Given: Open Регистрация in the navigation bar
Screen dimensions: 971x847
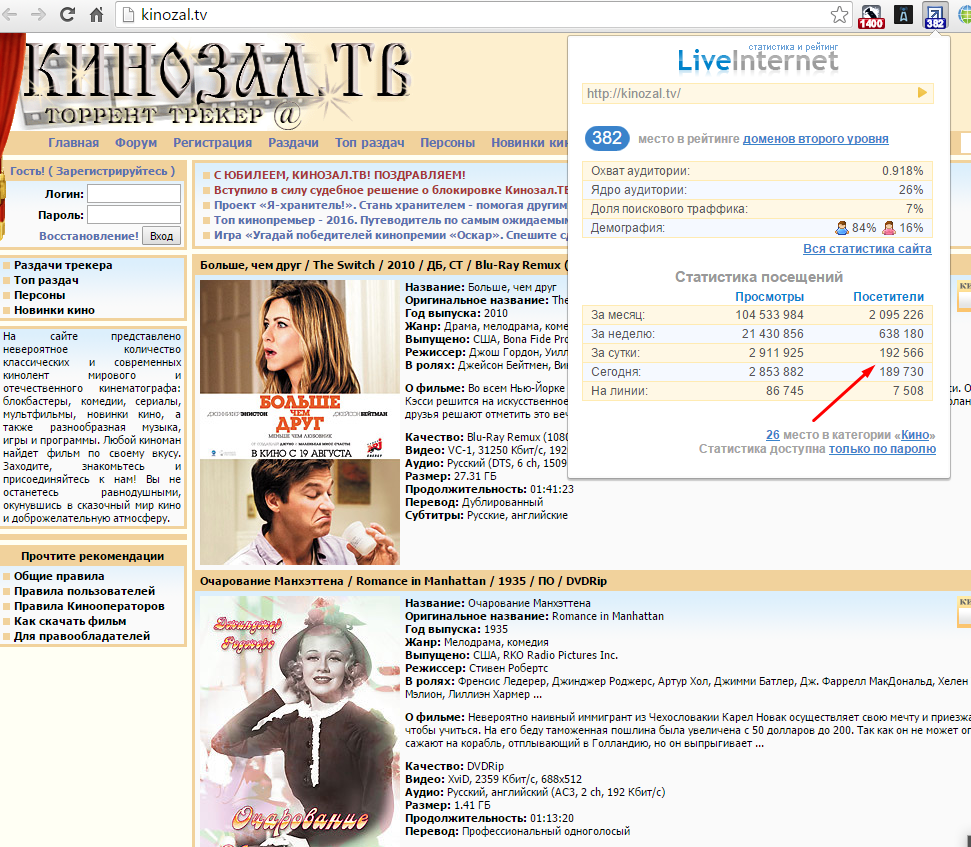Looking at the screenshot, I should [212, 142].
